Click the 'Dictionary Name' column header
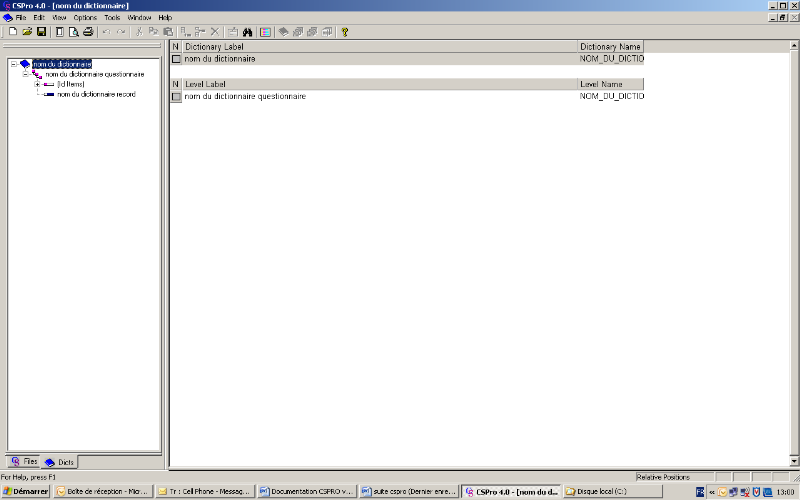 [611, 46]
